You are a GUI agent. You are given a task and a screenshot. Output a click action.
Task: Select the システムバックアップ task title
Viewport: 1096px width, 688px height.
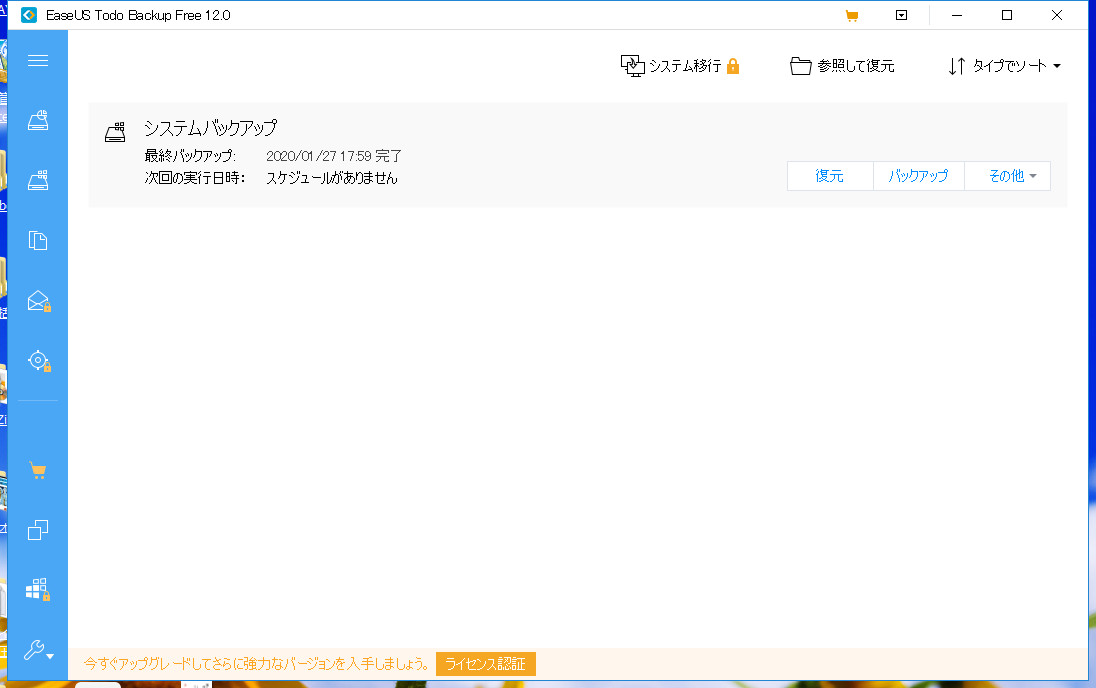point(210,128)
